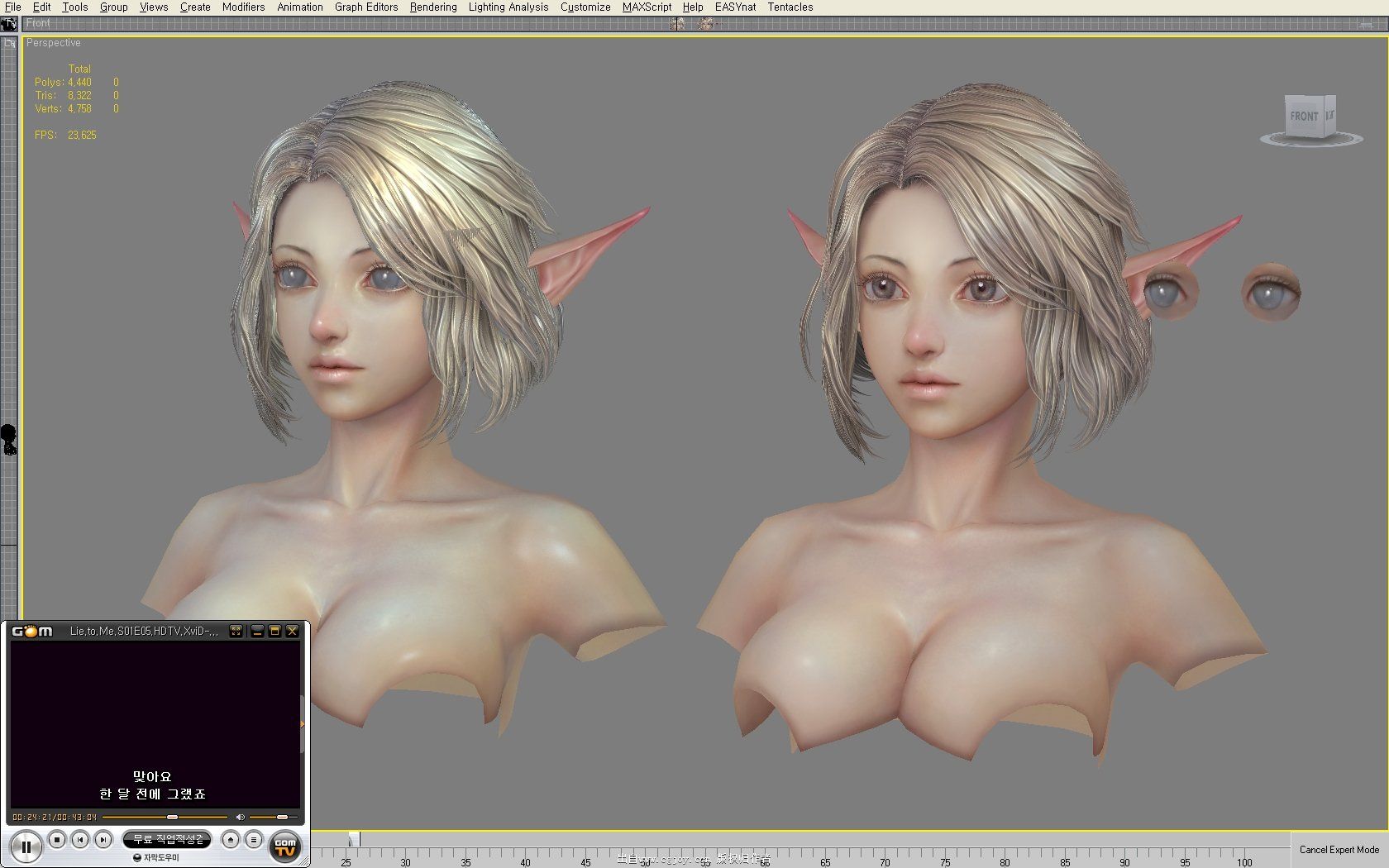Click the Perspective viewport label
1389x868 pixels.
click(x=54, y=43)
